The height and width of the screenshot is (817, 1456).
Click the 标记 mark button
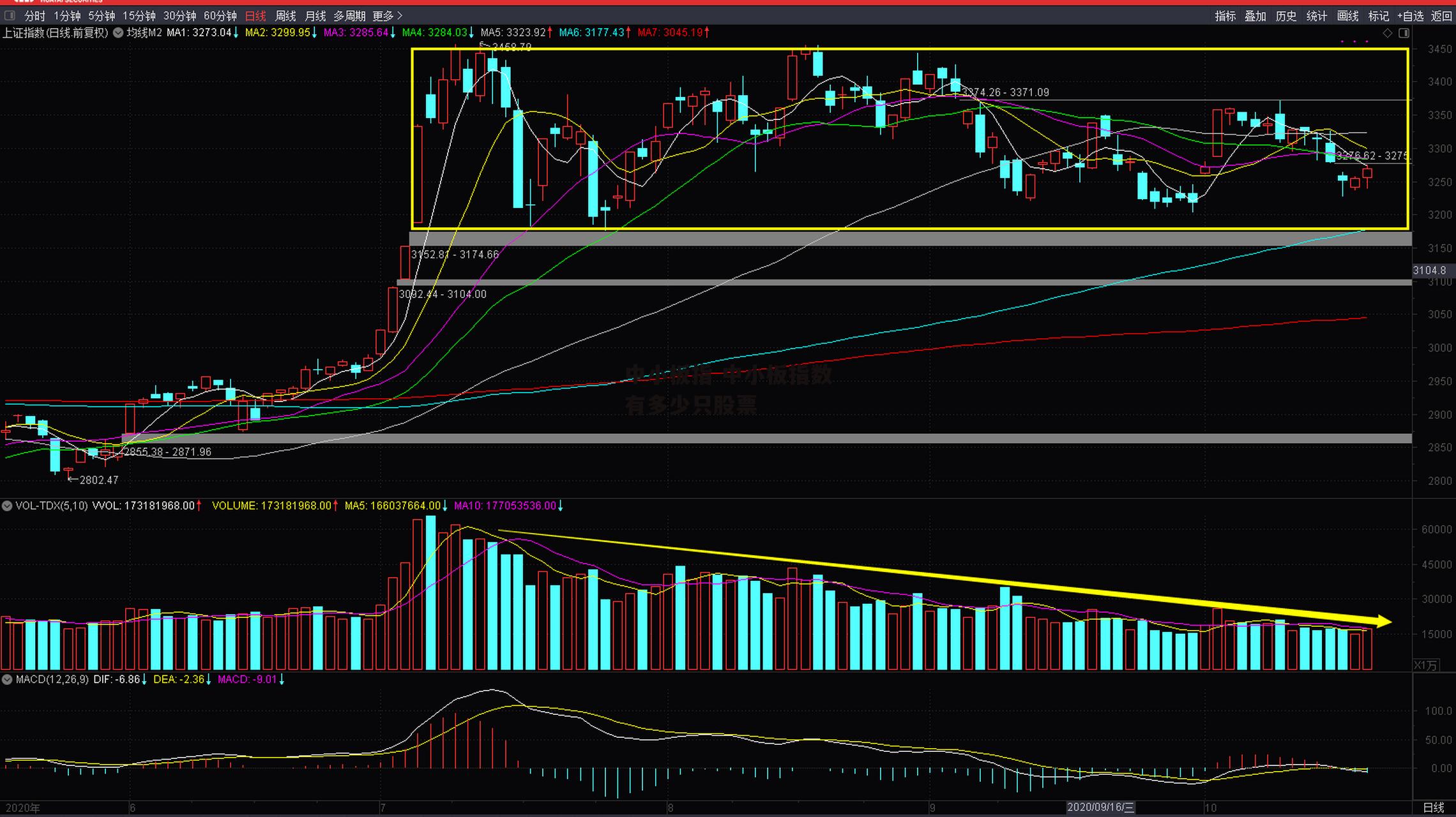click(1378, 16)
